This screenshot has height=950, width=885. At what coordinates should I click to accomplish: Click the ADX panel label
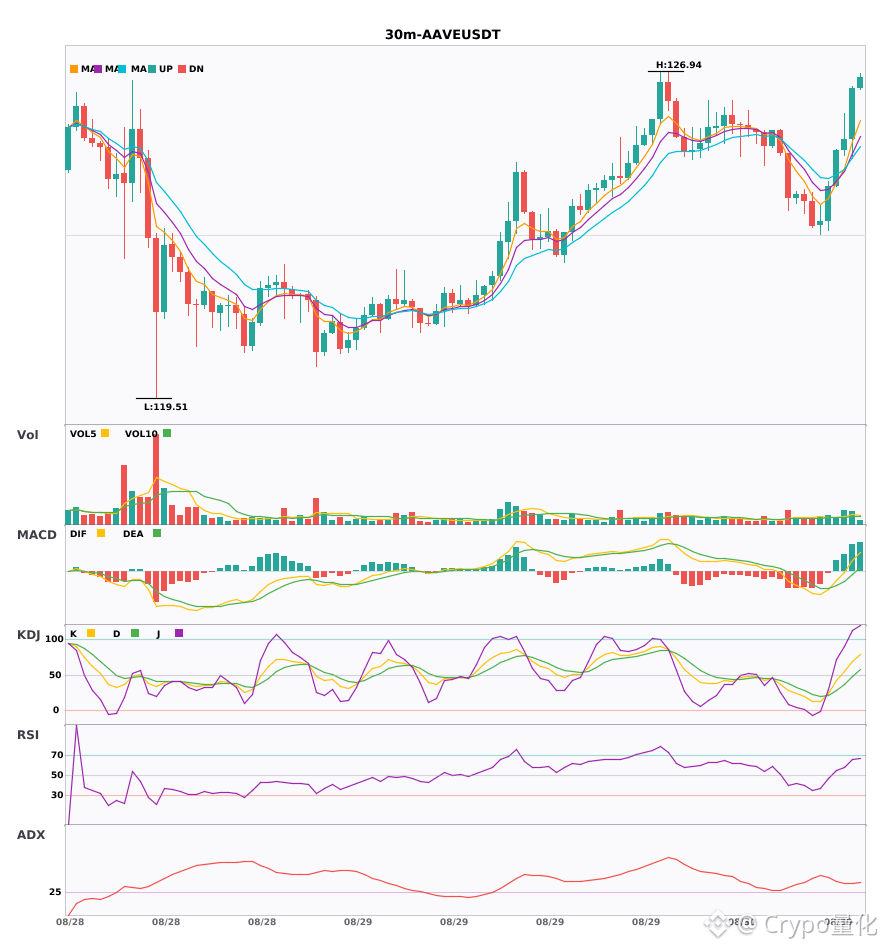point(31,835)
